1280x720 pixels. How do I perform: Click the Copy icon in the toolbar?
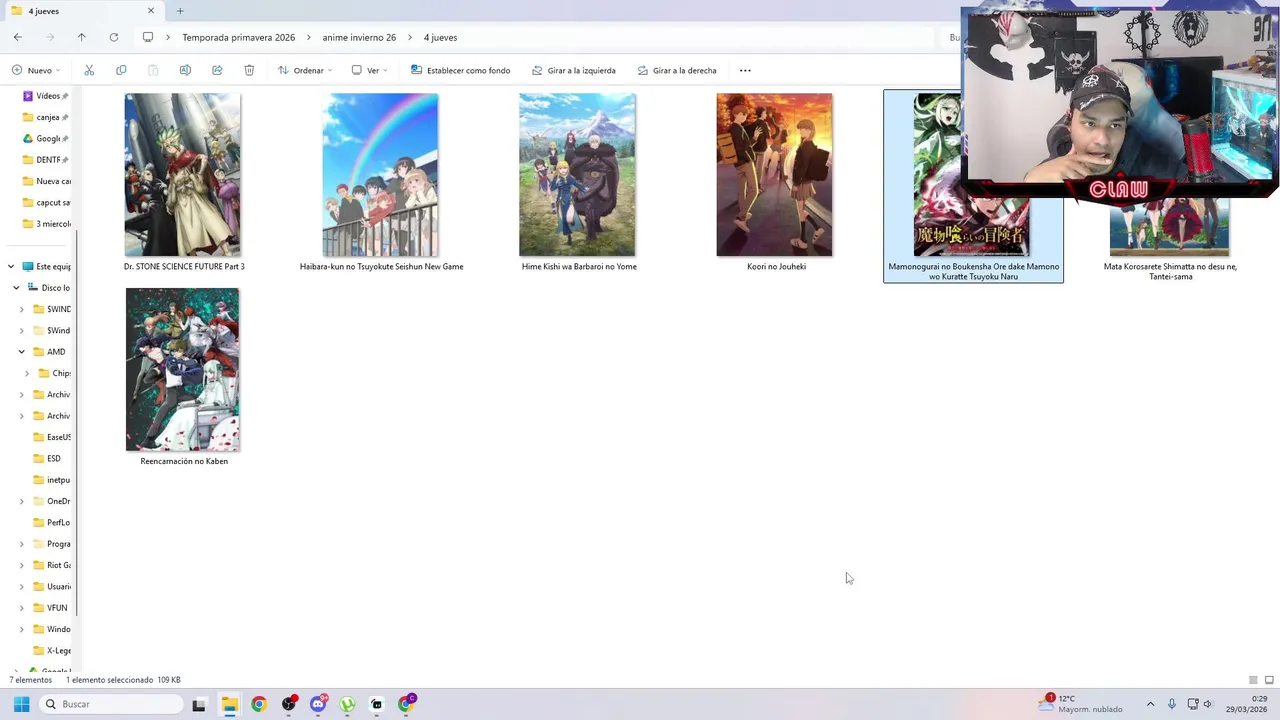(121, 70)
